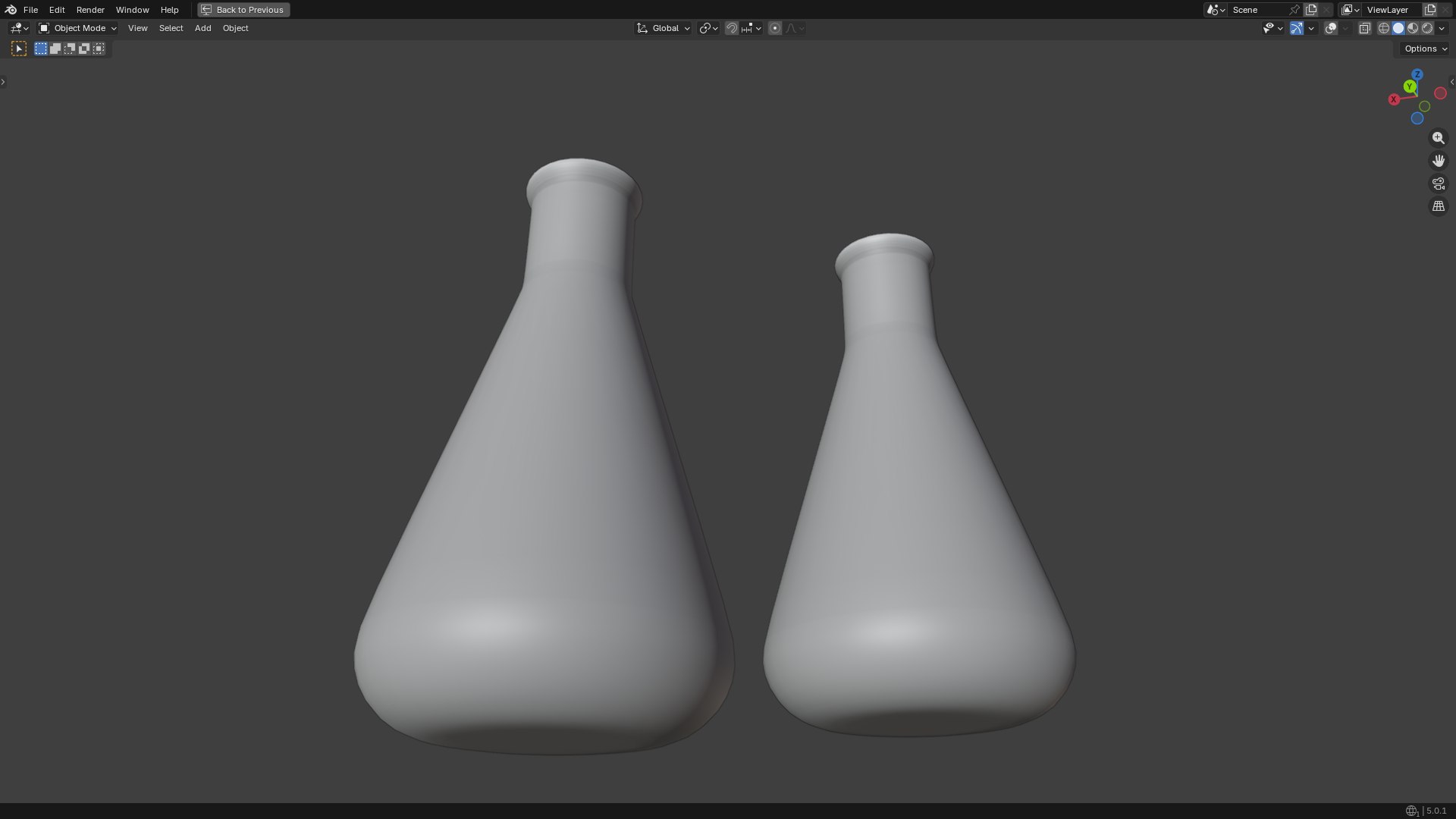Open the Window menu
Image resolution: width=1456 pixels, height=819 pixels.
[x=132, y=10]
